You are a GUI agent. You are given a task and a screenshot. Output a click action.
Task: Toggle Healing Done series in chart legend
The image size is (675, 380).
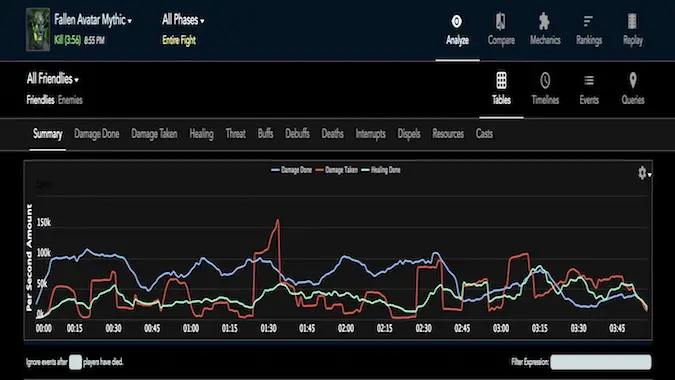pyautogui.click(x=381, y=170)
